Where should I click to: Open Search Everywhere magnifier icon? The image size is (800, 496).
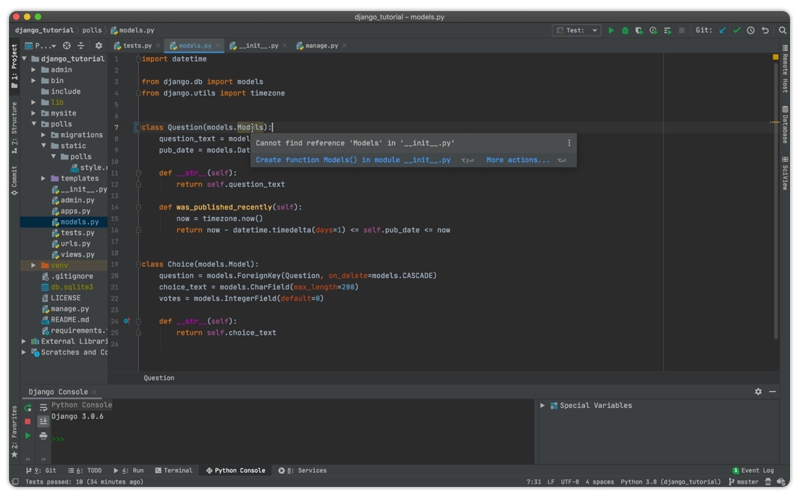click(x=780, y=30)
